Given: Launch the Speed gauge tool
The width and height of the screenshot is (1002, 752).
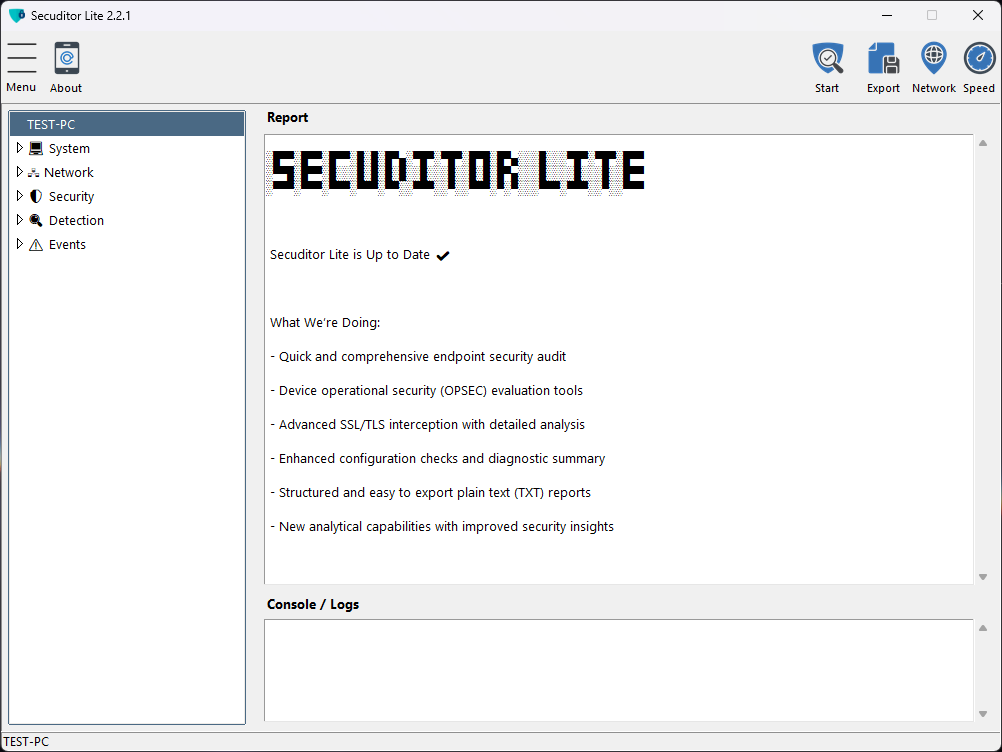Looking at the screenshot, I should (x=979, y=59).
